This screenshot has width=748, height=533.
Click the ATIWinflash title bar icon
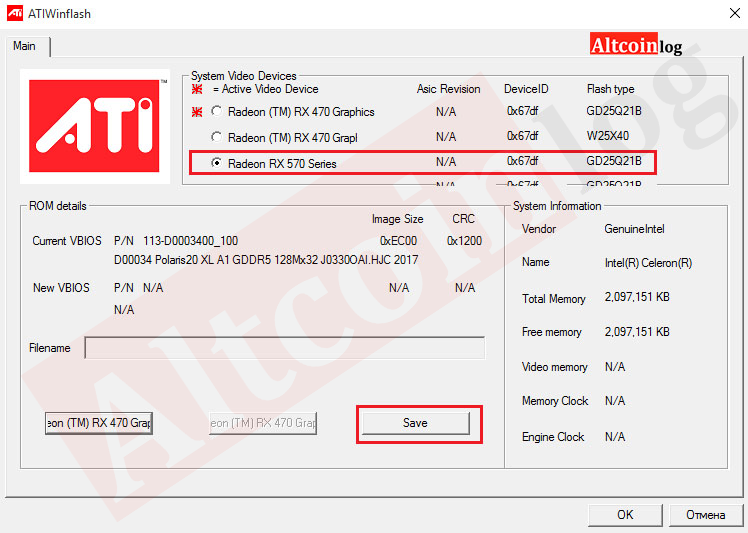[15, 13]
